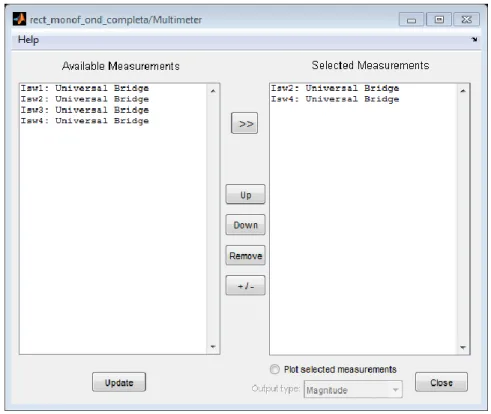The height and width of the screenshot is (414, 491).
Task: Select Isw1: Universal Bridge in Available Measurements
Action: 85,88
